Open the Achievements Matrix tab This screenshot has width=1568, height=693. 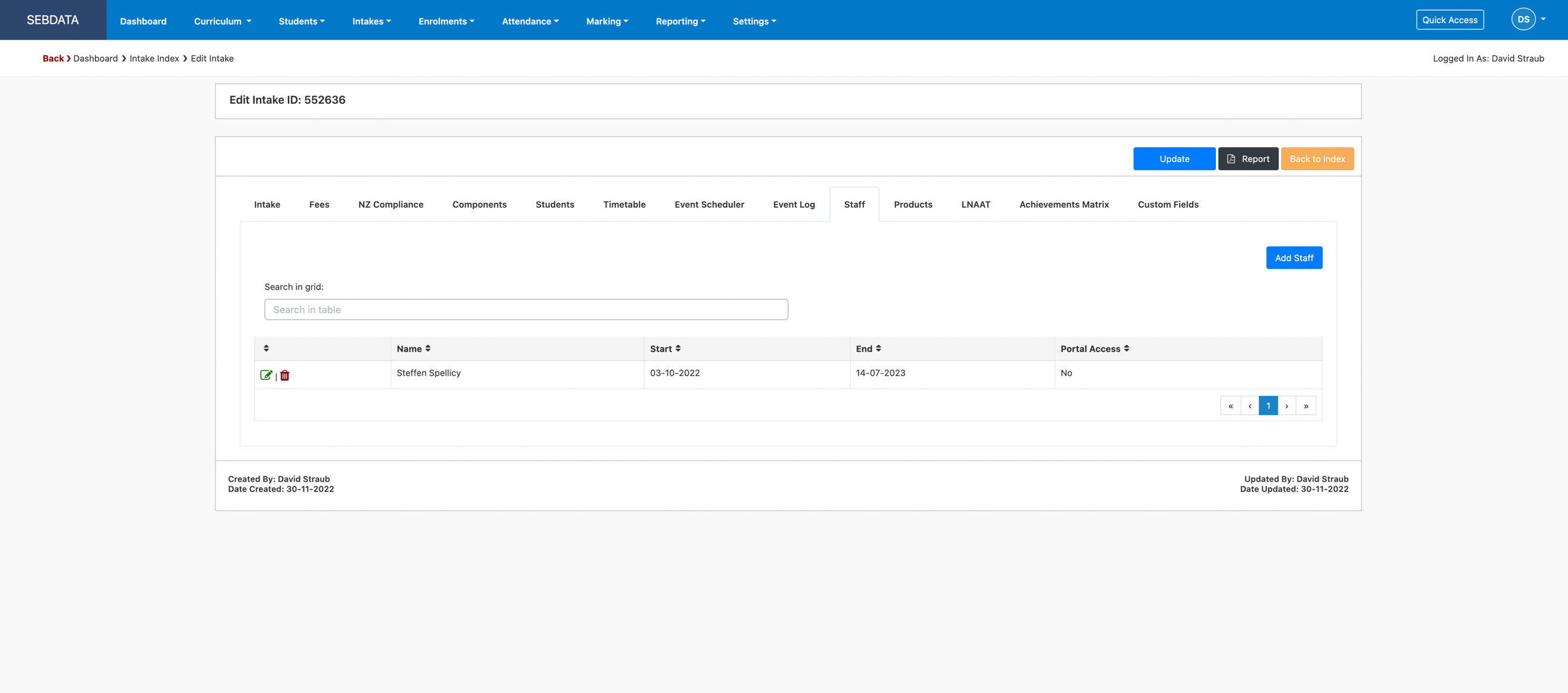[x=1063, y=205]
